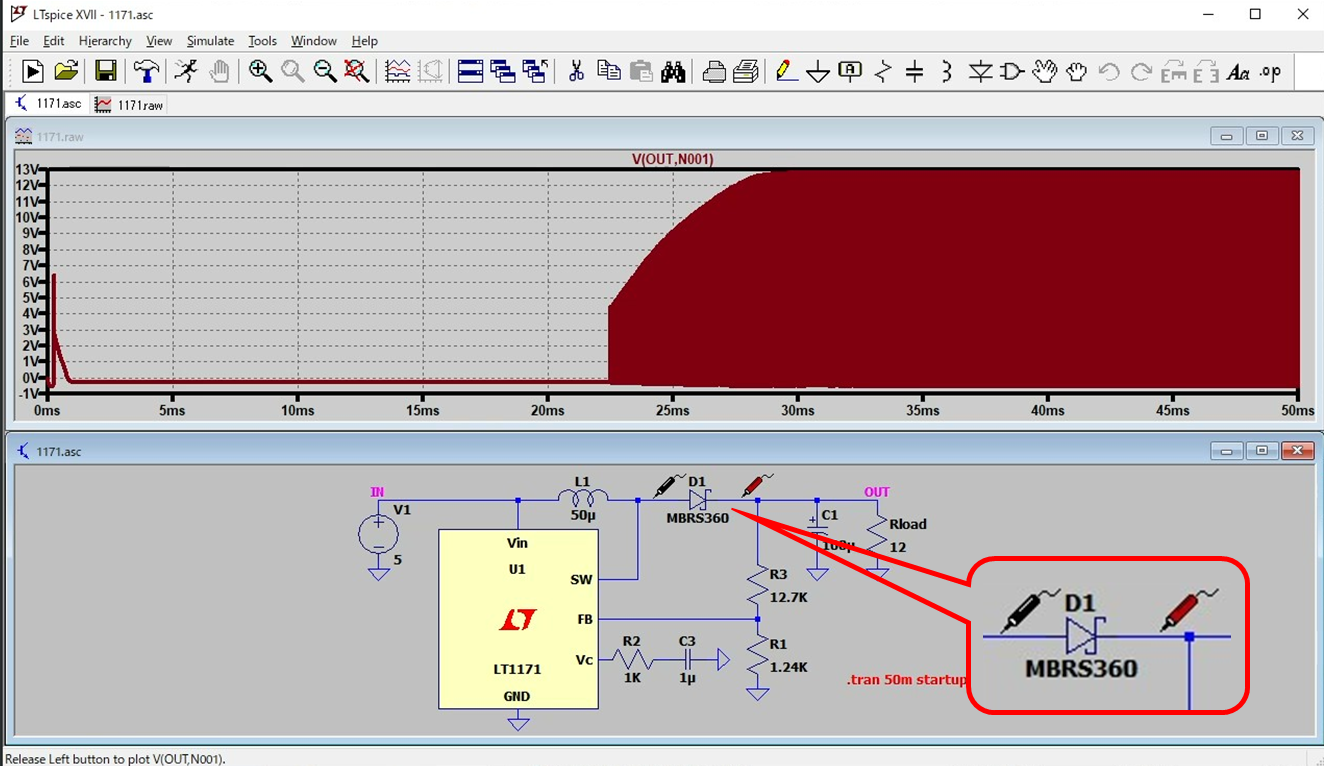Image resolution: width=1324 pixels, height=766 pixels.
Task: Create a new schematic from toolbar
Action: tap(33, 71)
